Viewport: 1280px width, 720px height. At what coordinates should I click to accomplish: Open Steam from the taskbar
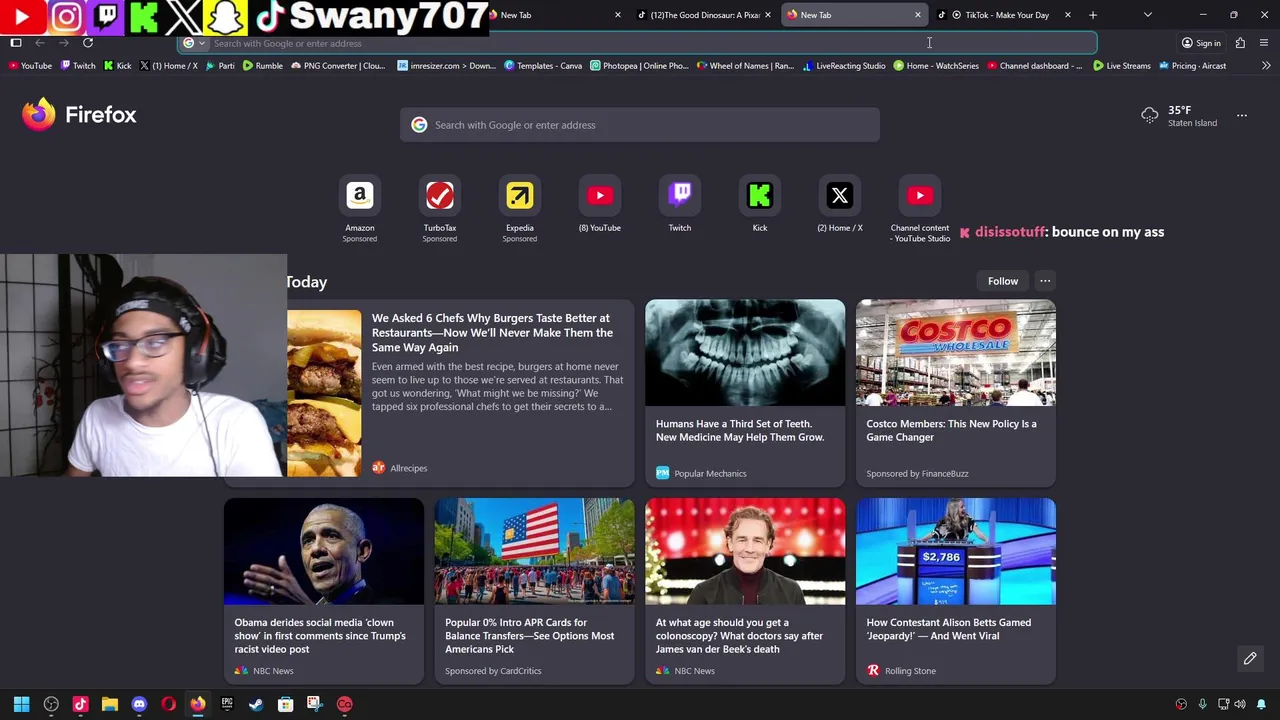(x=256, y=704)
